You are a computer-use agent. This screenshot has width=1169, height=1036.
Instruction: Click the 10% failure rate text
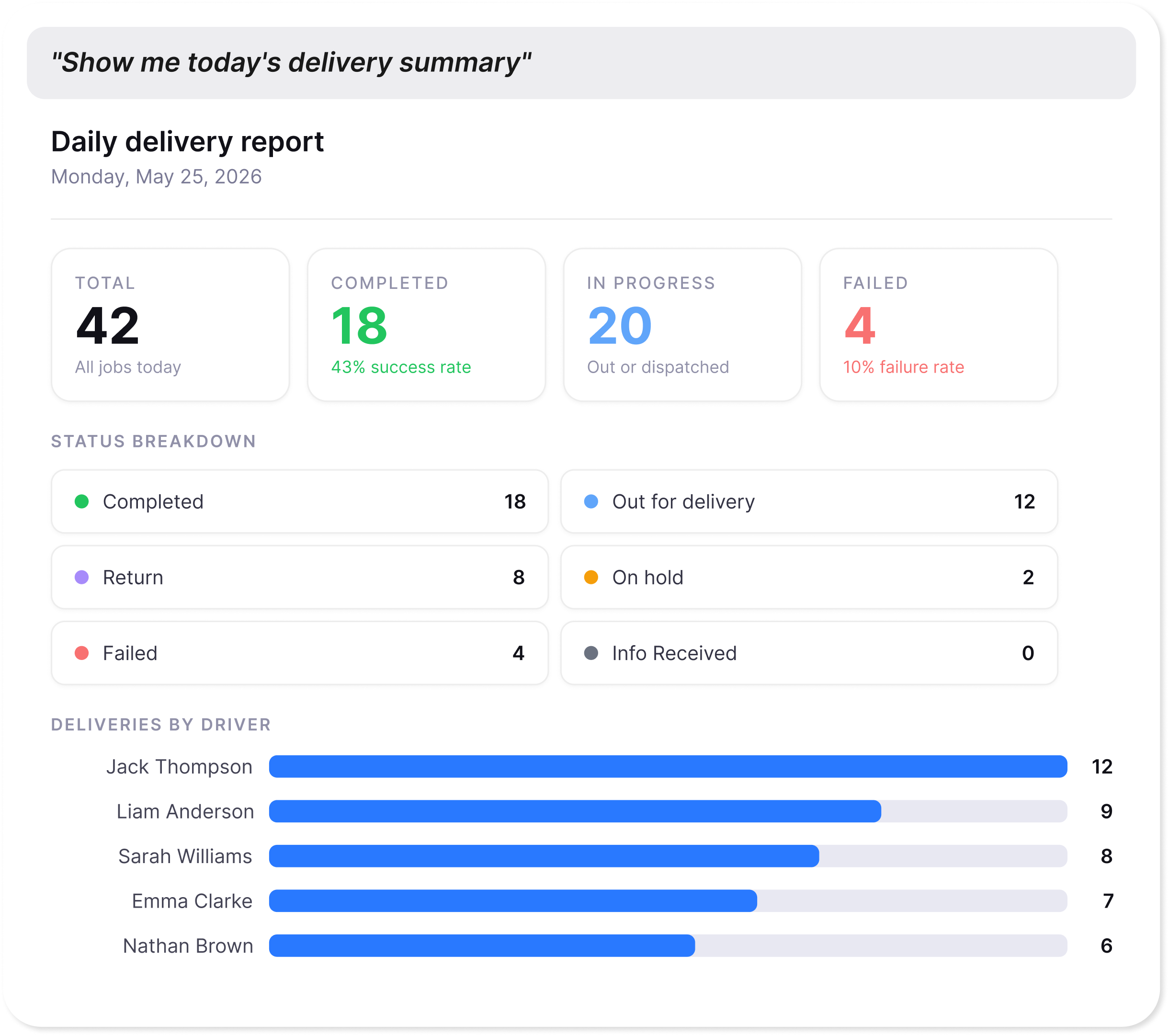[x=904, y=367]
